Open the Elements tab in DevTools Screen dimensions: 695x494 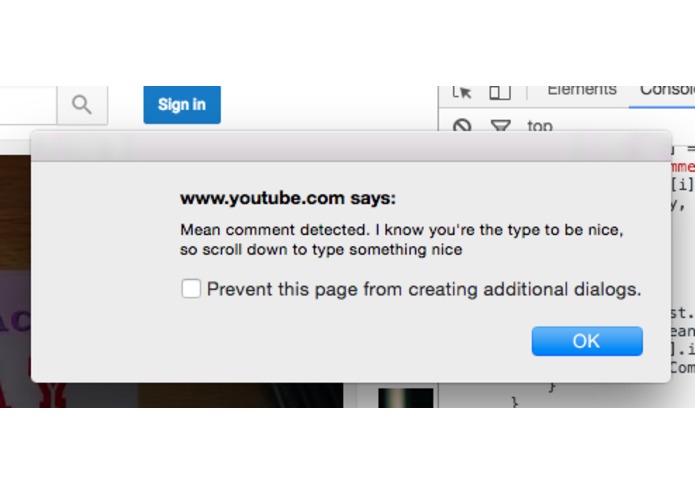click(582, 90)
